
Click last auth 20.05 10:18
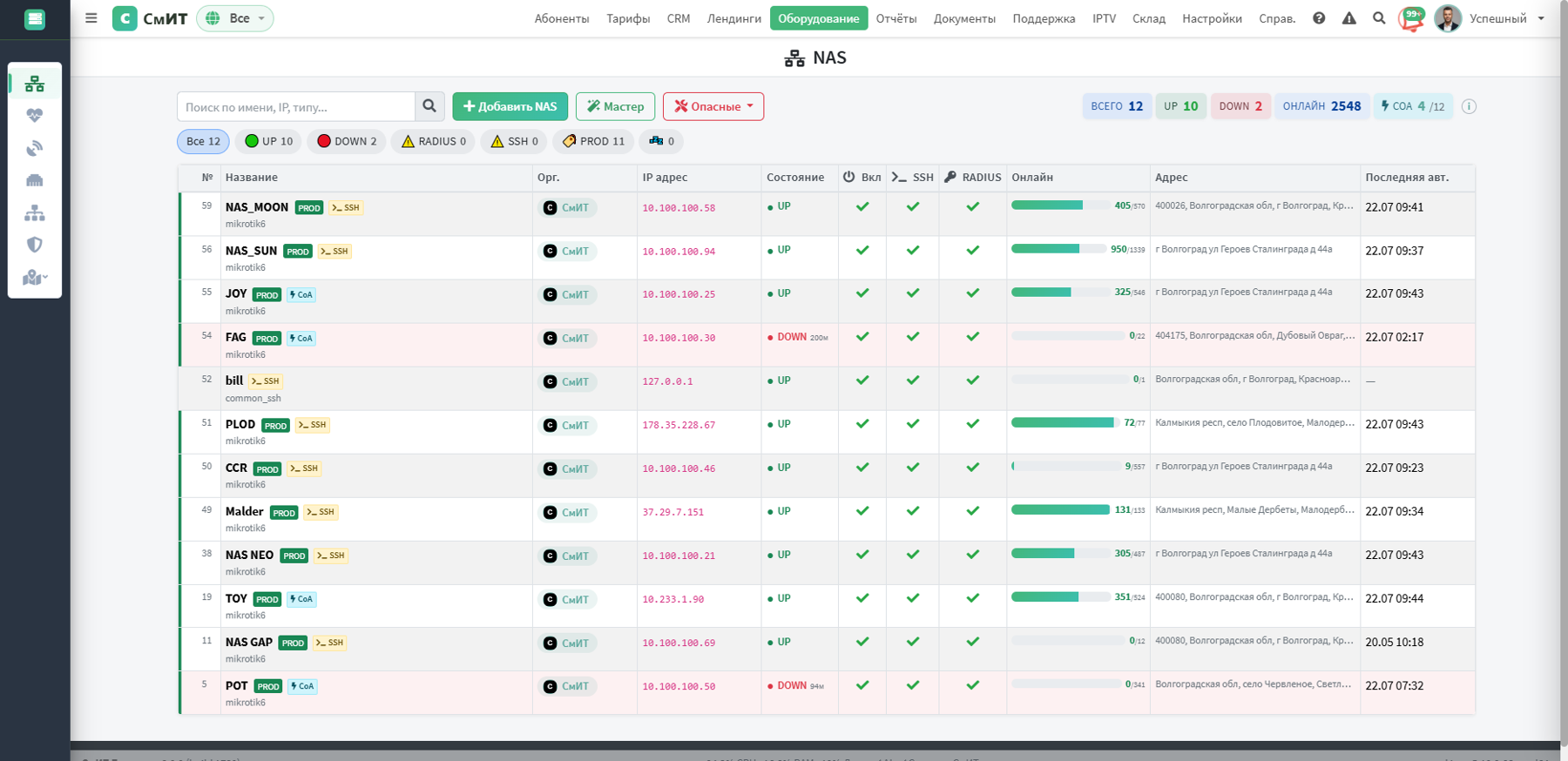point(1395,642)
